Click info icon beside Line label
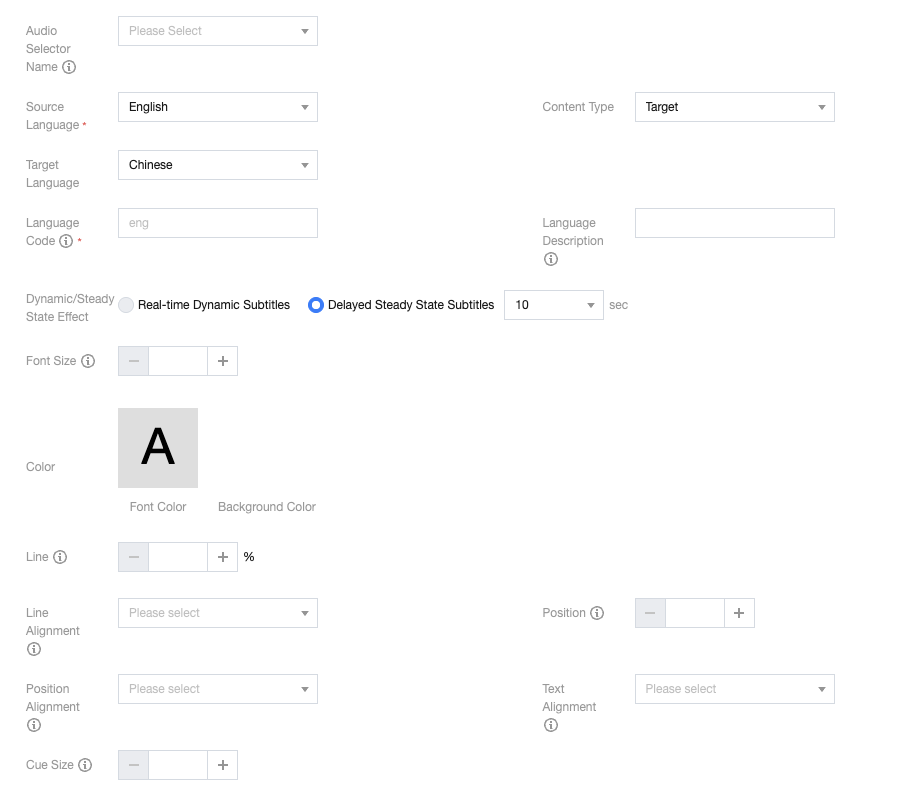 60,557
